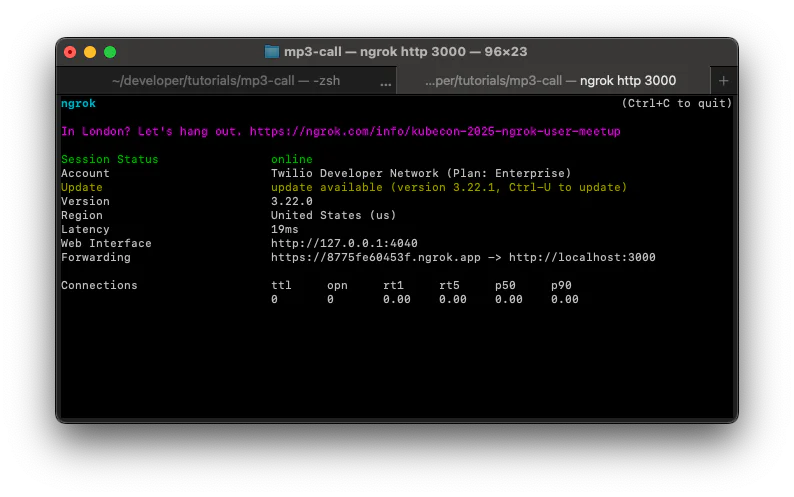This screenshot has width=794, height=497.
Task: Click the 'In London? Let's hang out.' message
Action: click(x=151, y=131)
